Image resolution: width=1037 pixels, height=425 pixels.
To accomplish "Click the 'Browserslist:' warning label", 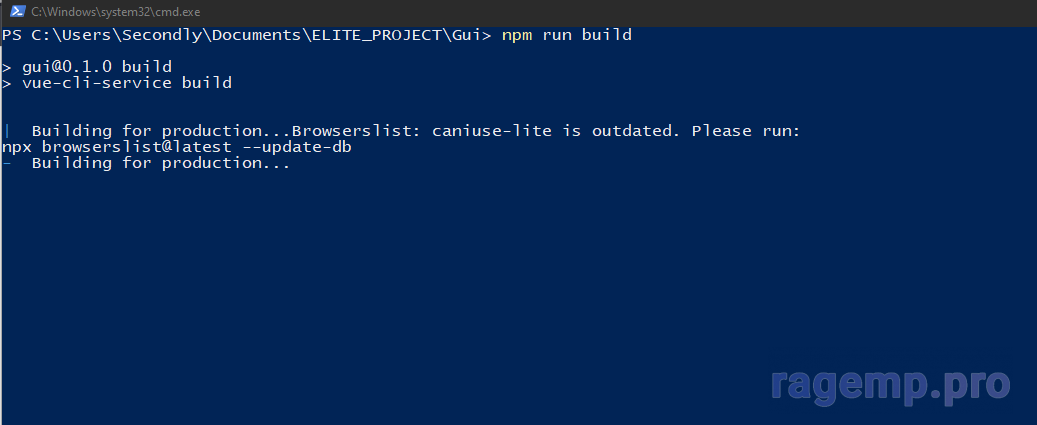I will (356, 131).
